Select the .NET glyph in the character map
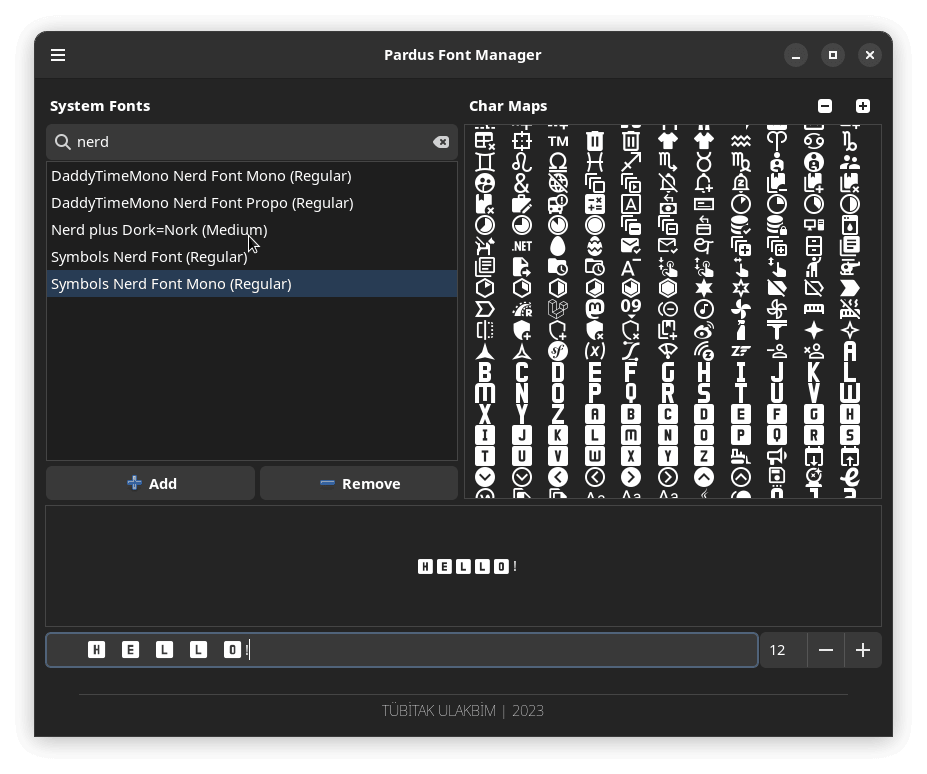927x774 pixels. 520,245
